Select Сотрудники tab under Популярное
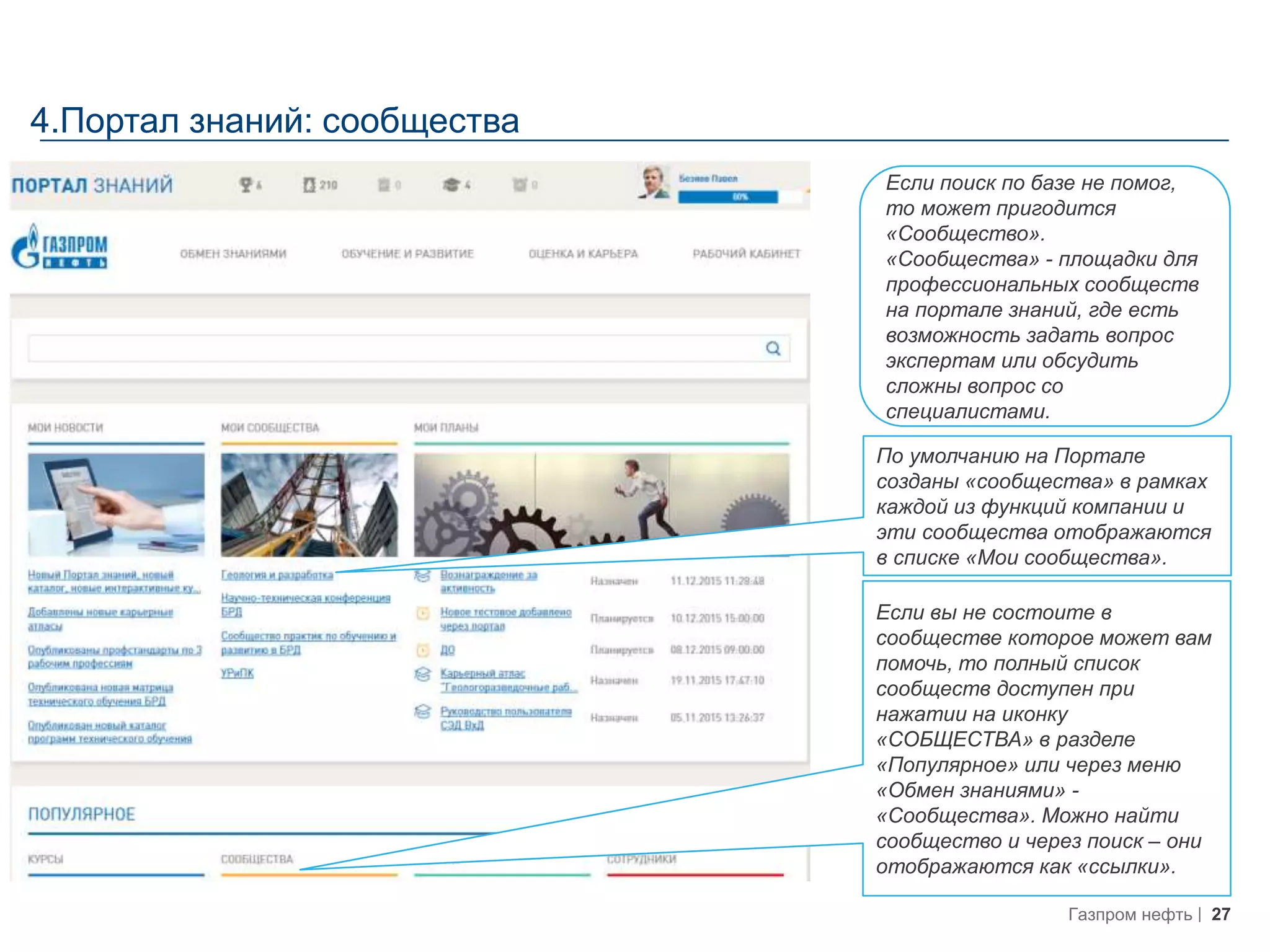The height and width of the screenshot is (952, 1270). [x=641, y=859]
